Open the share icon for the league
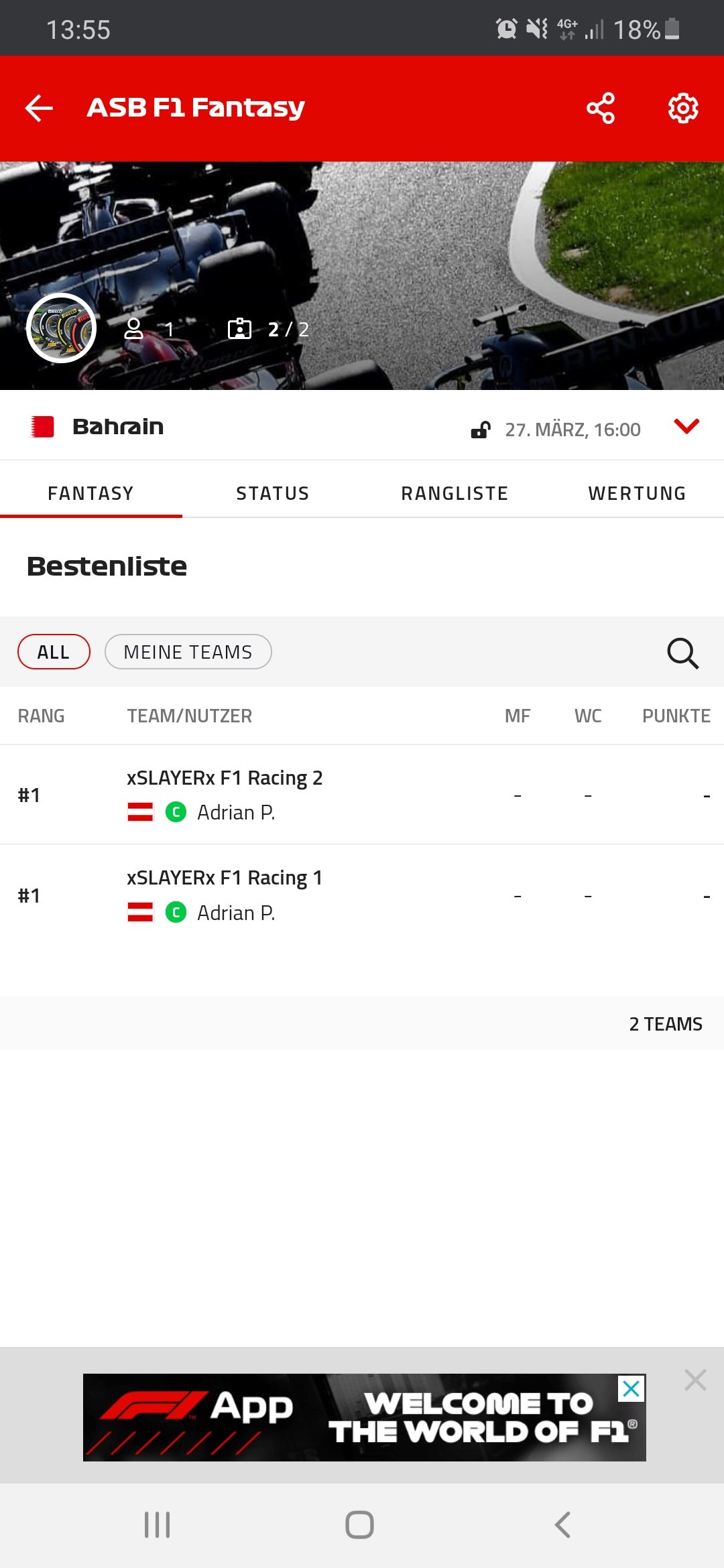724x1568 pixels. coord(601,108)
